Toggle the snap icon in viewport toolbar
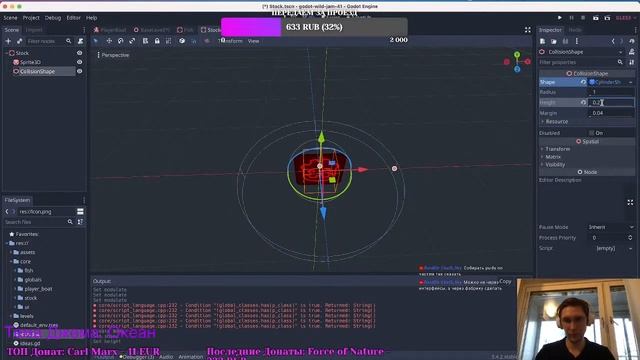Viewport: 640px width, 360px height. (x=194, y=41)
